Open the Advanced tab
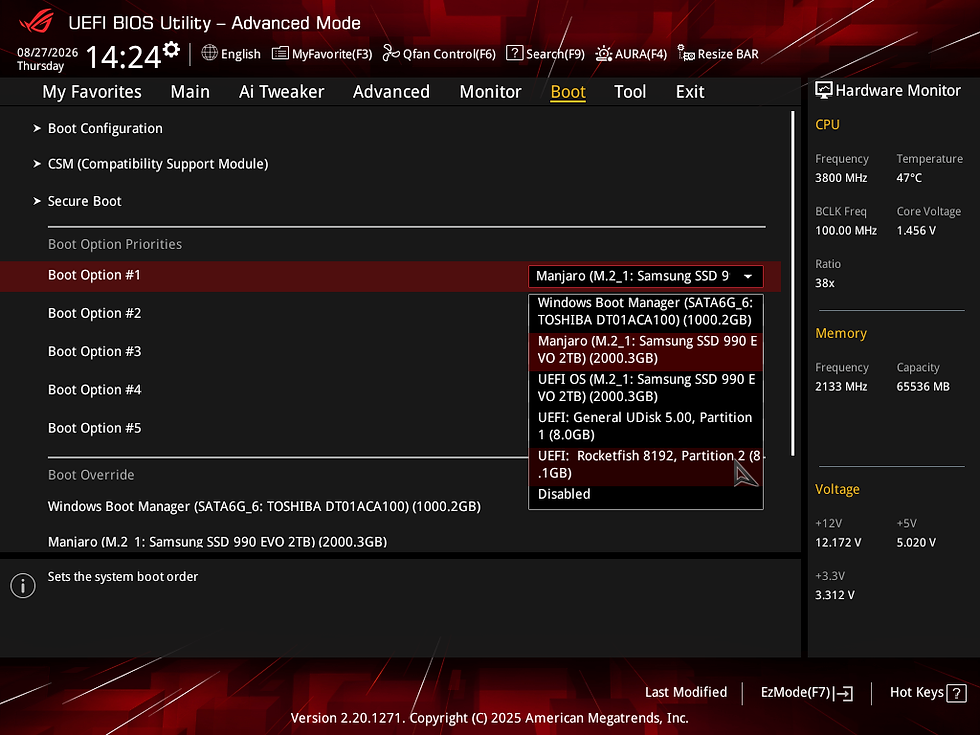The image size is (980, 735). click(x=391, y=92)
